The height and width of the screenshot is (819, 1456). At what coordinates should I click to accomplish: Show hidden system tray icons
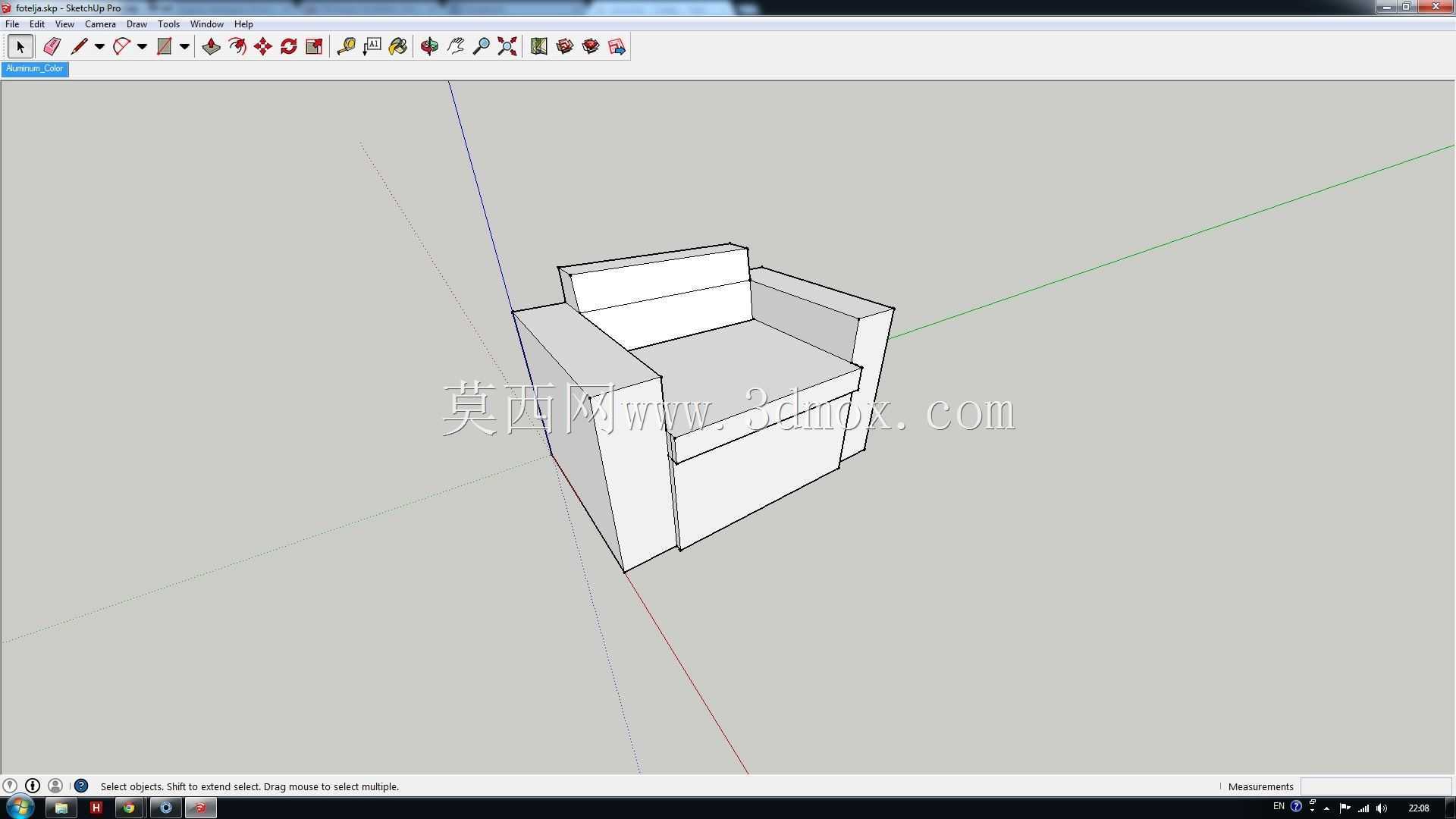1326,808
